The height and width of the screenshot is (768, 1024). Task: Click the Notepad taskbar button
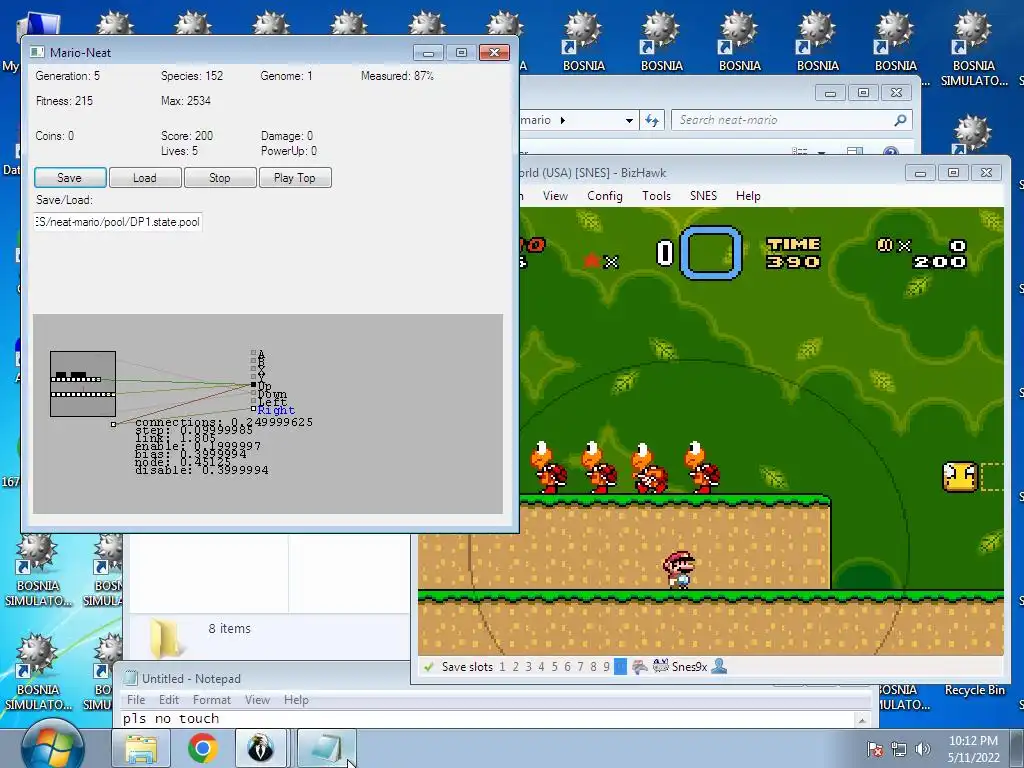tap(327, 748)
